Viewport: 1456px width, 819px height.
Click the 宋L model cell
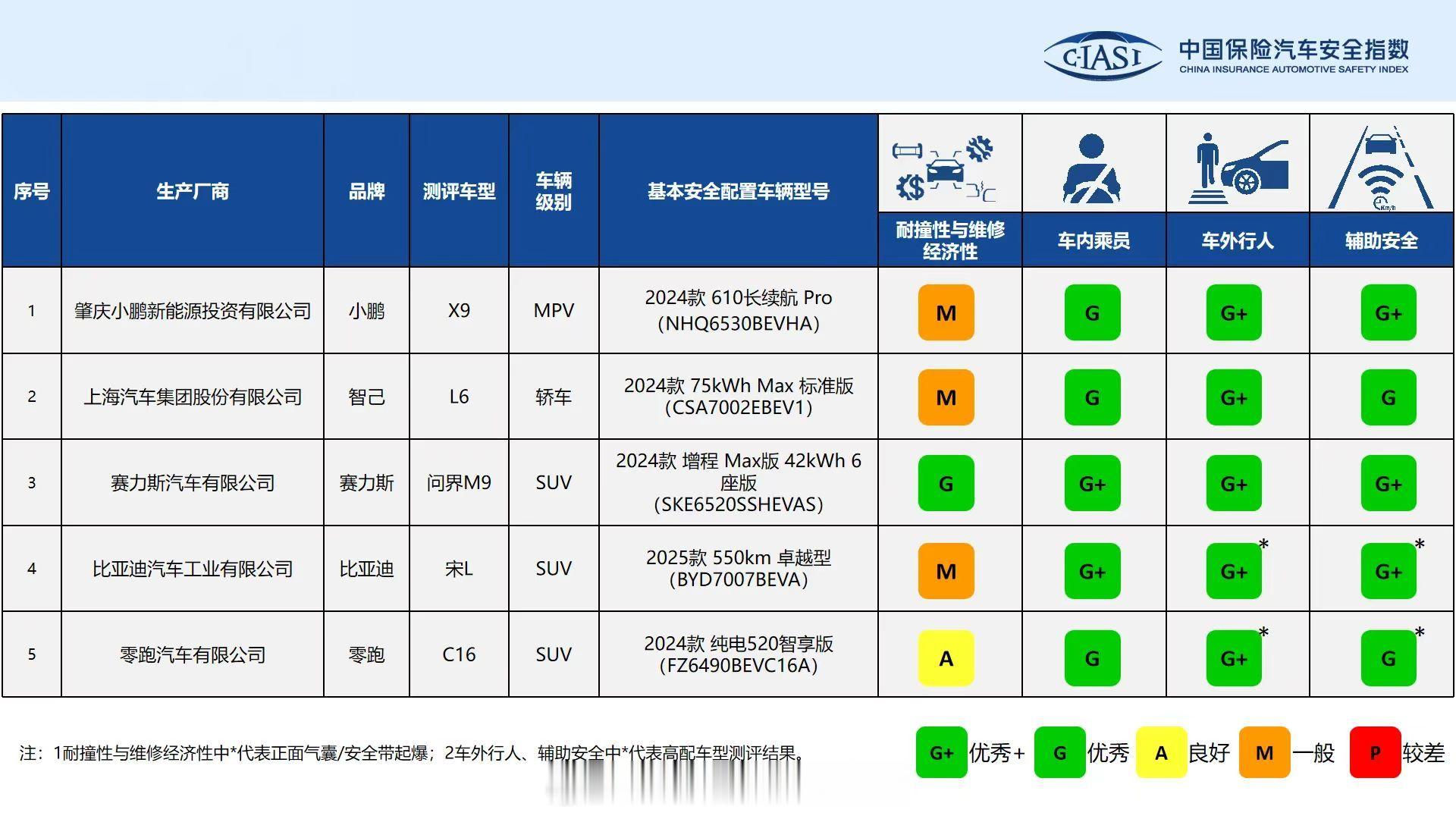pos(459,569)
